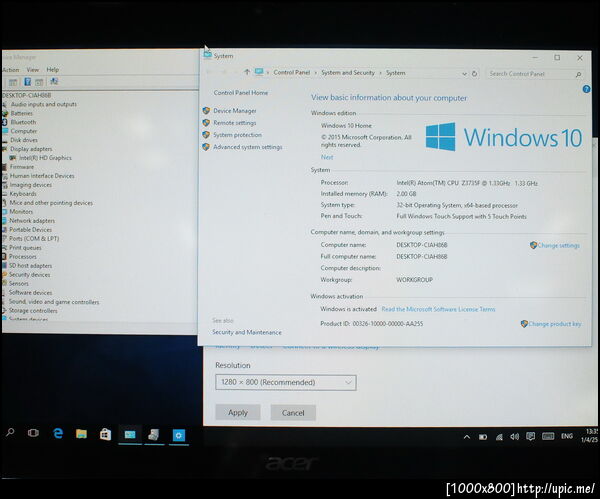The height and width of the screenshot is (499, 600).
Task: Open File Explorer from taskbar
Action: click(81, 434)
